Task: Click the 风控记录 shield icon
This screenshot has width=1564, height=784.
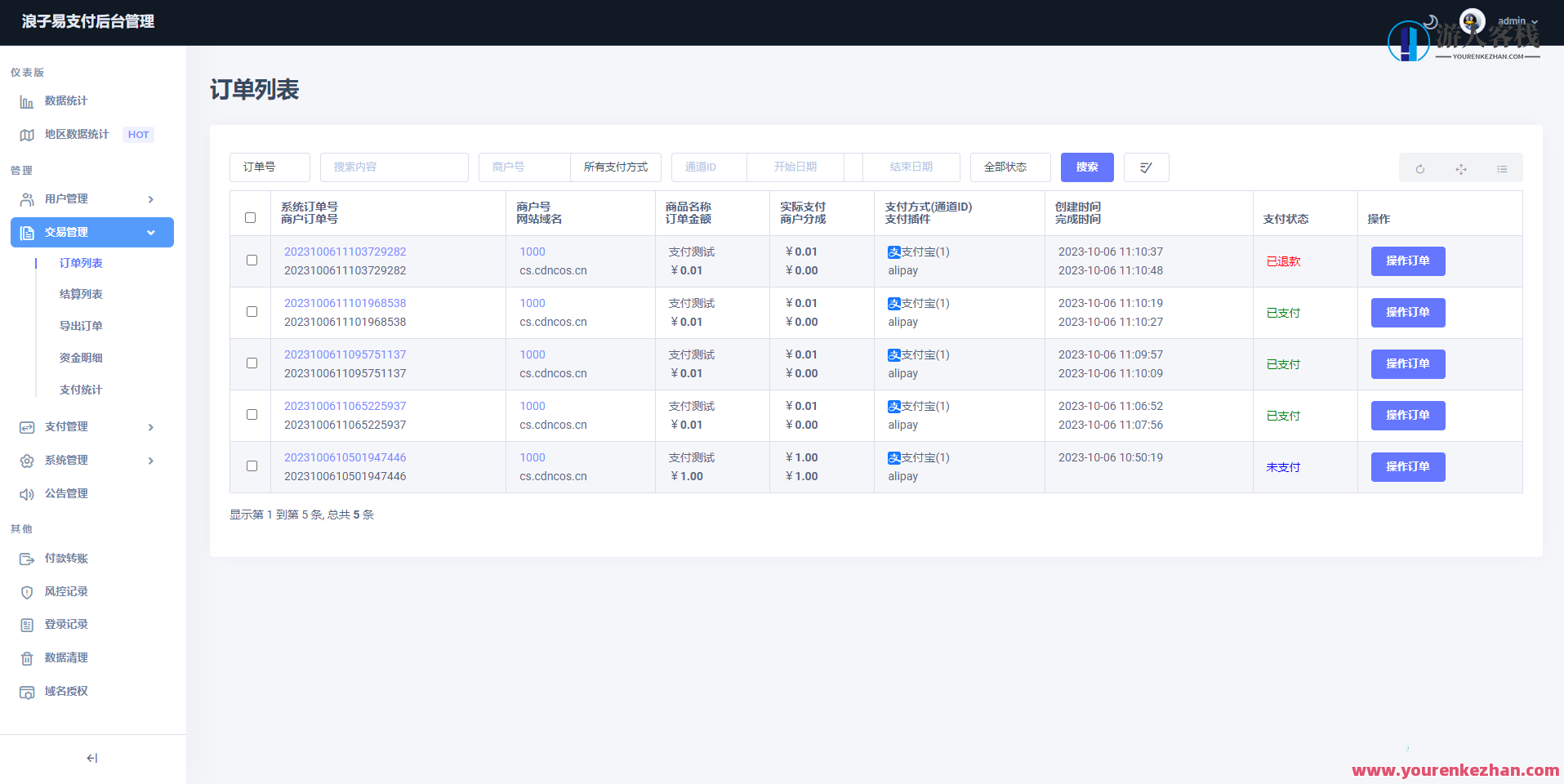Action: pos(27,592)
